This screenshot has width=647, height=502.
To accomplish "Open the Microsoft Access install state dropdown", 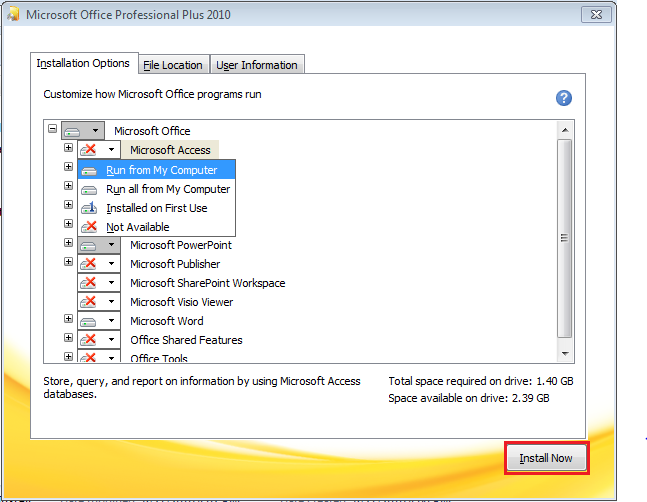I will pos(99,150).
